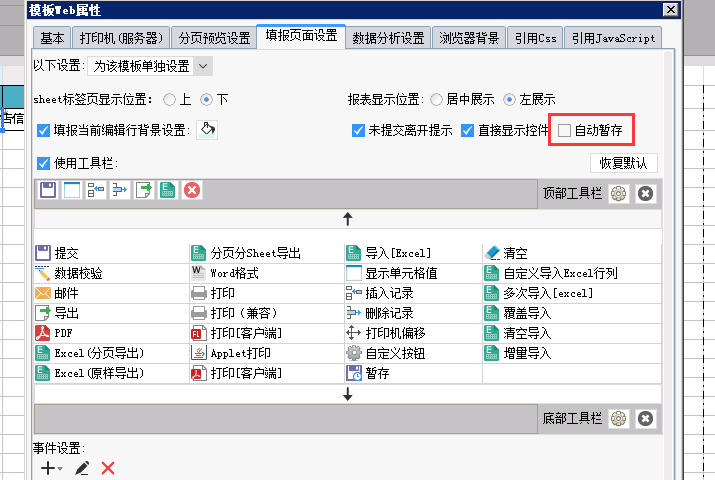Image resolution: width=715 pixels, height=480 pixels.
Task: Click the up arrow to move to top toolbar
Action: point(347,219)
